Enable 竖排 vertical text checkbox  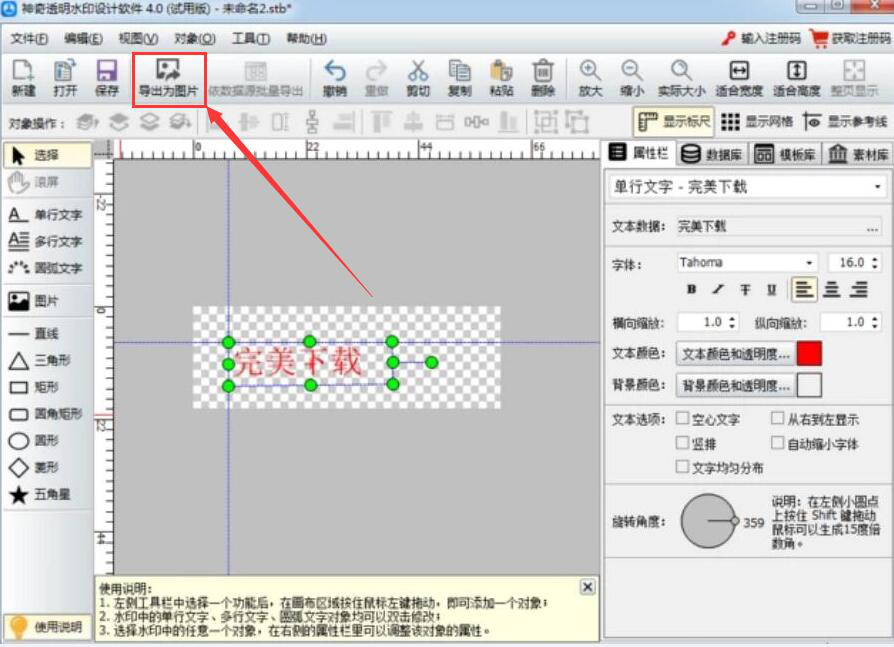[x=682, y=443]
